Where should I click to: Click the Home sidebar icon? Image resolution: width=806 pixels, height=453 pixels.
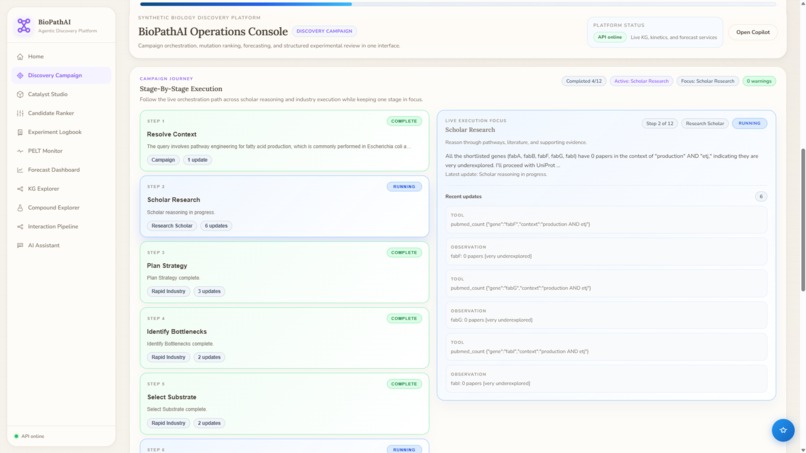coord(20,57)
